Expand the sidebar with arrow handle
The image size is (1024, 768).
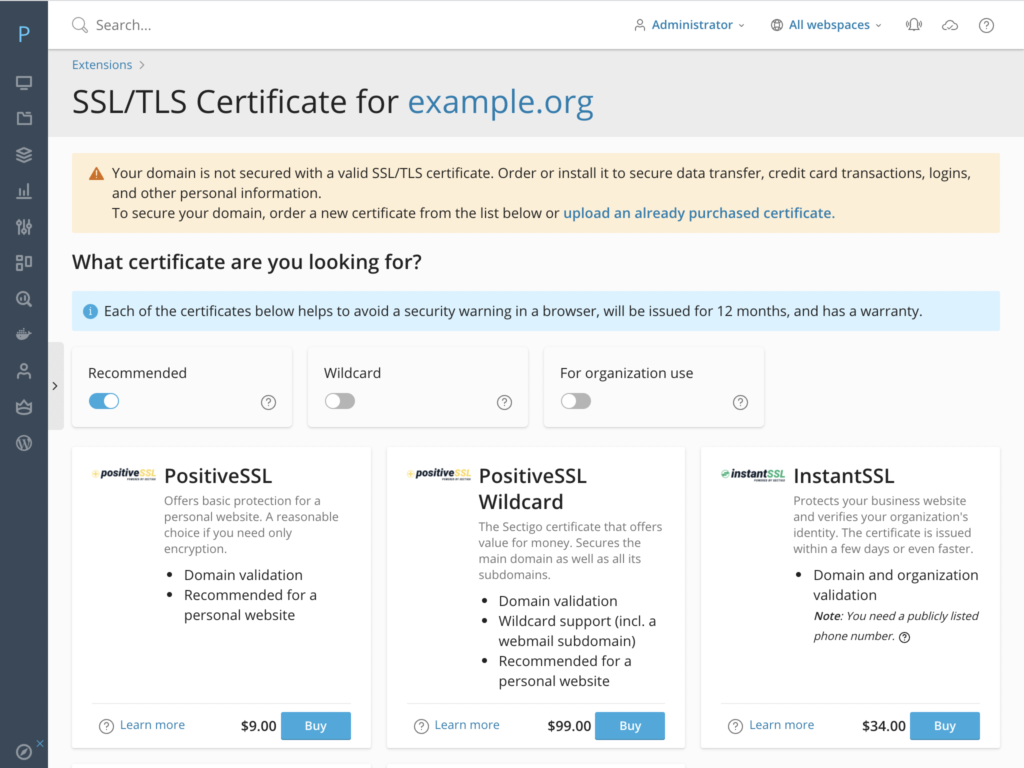click(x=56, y=386)
